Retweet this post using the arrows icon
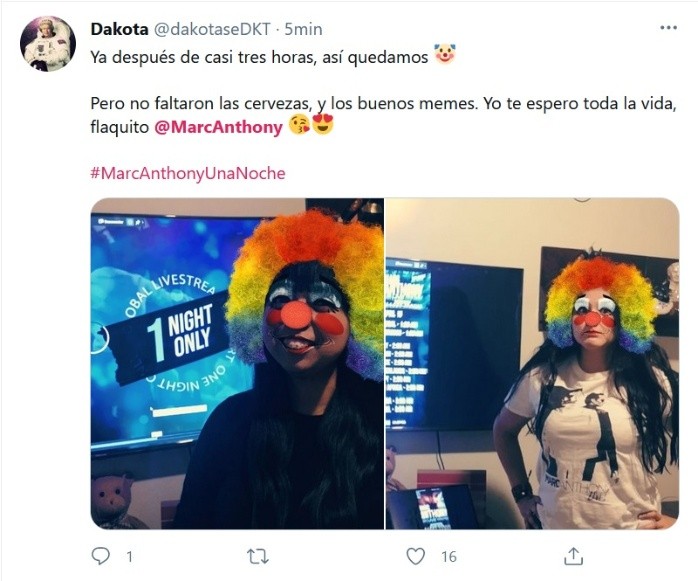This screenshot has height=581, width=698. click(258, 557)
